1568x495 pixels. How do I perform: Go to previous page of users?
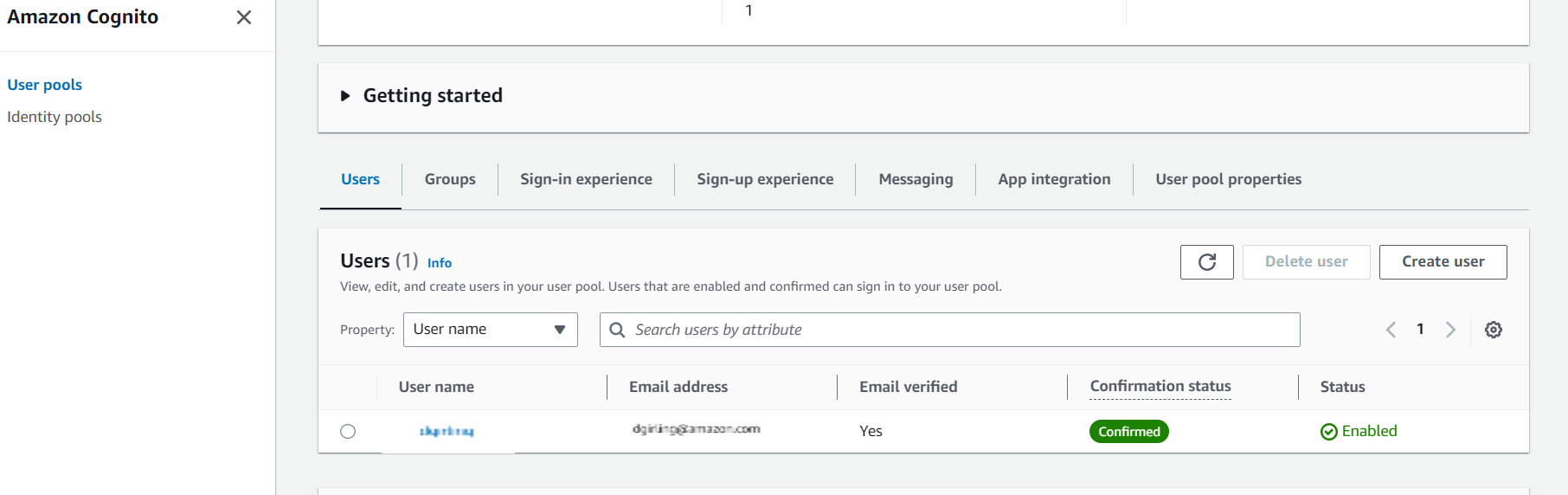pos(1391,330)
